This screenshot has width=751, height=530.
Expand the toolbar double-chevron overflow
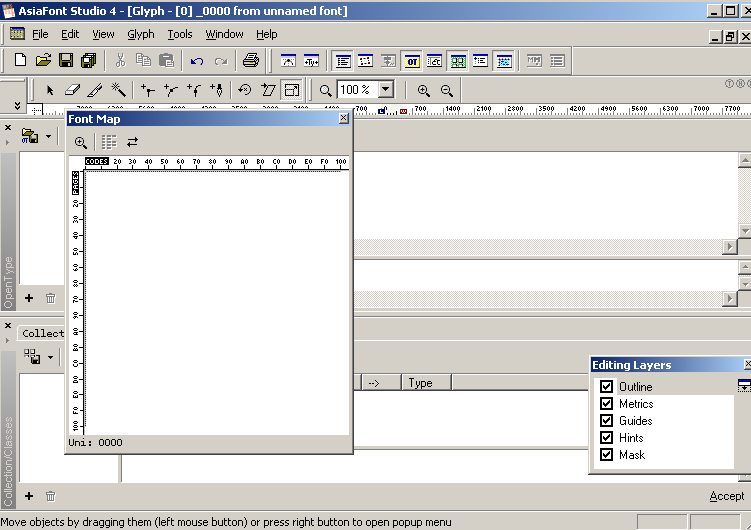18,105
